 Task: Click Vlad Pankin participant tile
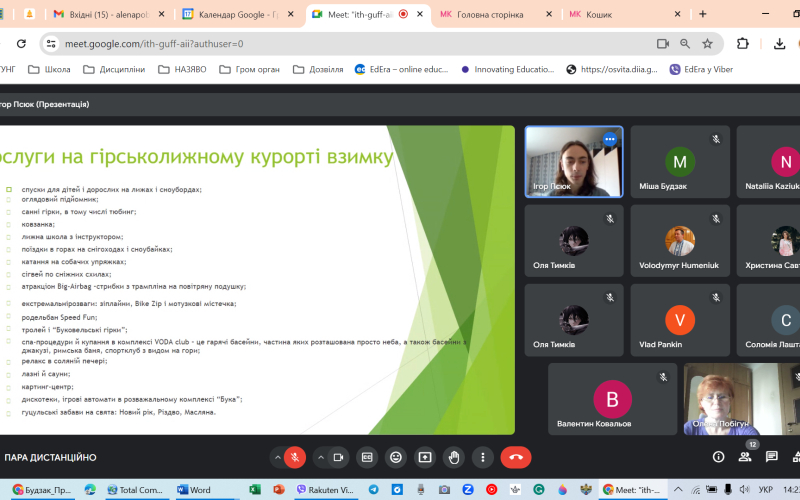680,320
